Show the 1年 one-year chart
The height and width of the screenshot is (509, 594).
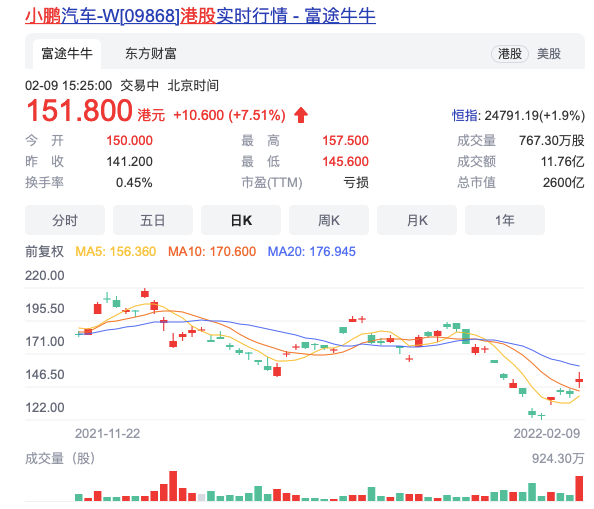505,220
